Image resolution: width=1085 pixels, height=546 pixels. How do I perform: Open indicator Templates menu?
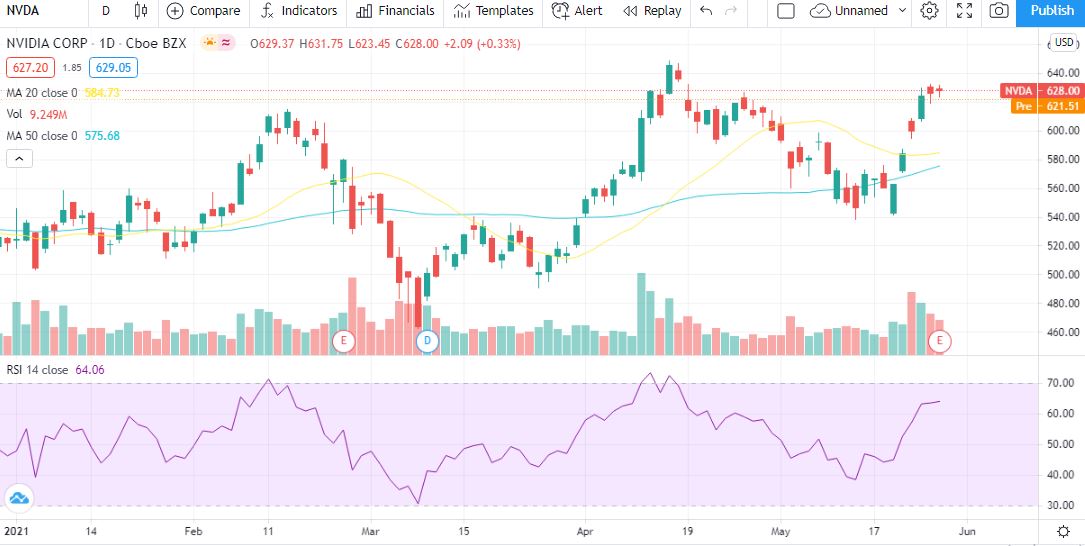pos(493,10)
